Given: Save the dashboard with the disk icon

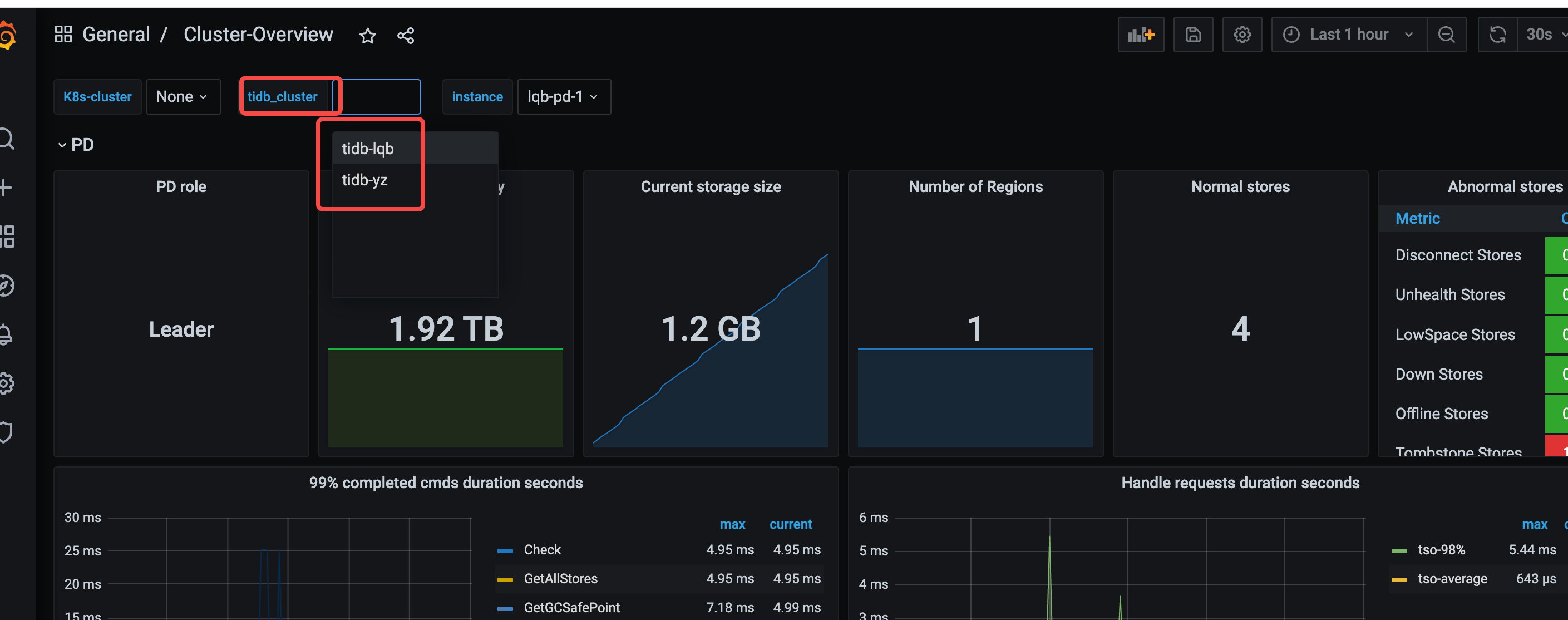Looking at the screenshot, I should point(1192,35).
